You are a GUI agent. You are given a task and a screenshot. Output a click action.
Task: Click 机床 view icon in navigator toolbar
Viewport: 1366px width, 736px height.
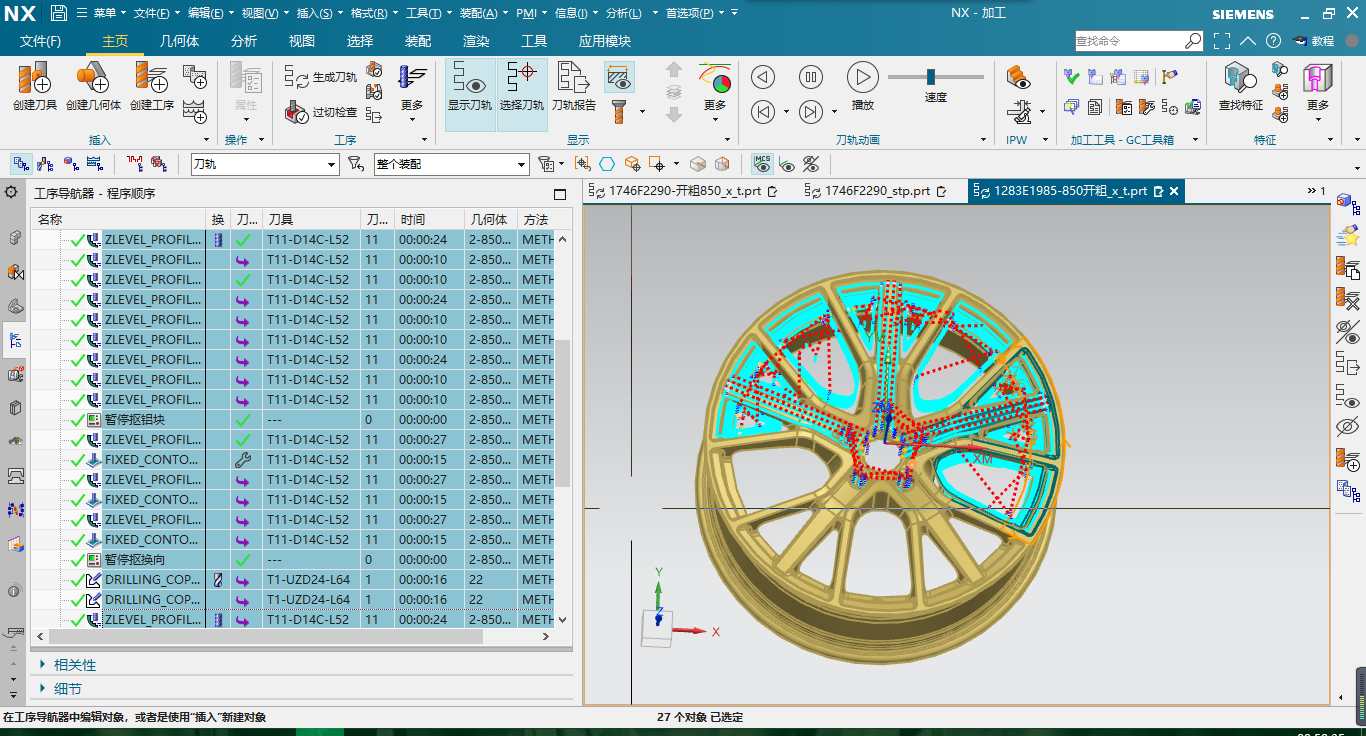pos(45,164)
